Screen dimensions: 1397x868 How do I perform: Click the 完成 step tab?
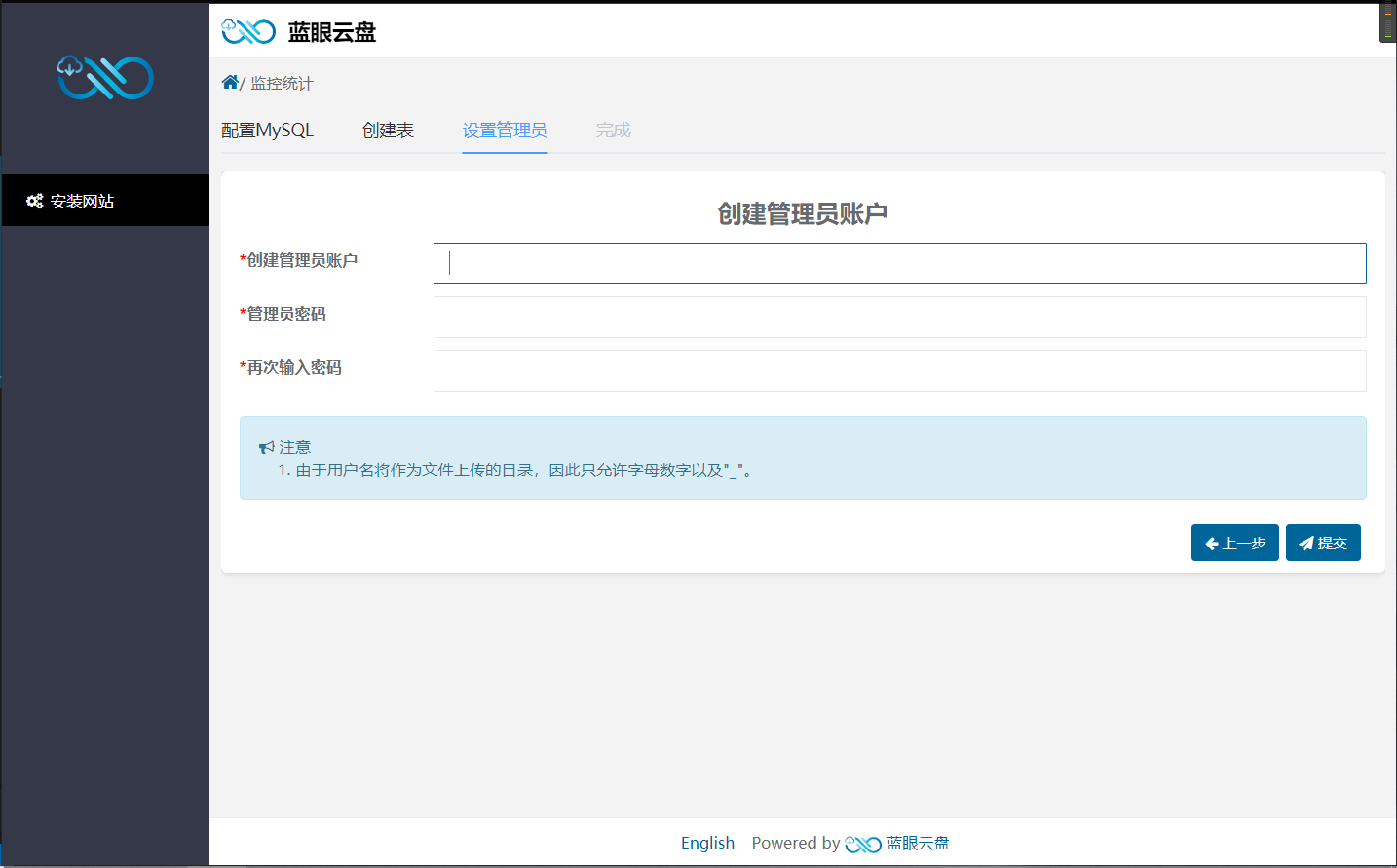(613, 130)
